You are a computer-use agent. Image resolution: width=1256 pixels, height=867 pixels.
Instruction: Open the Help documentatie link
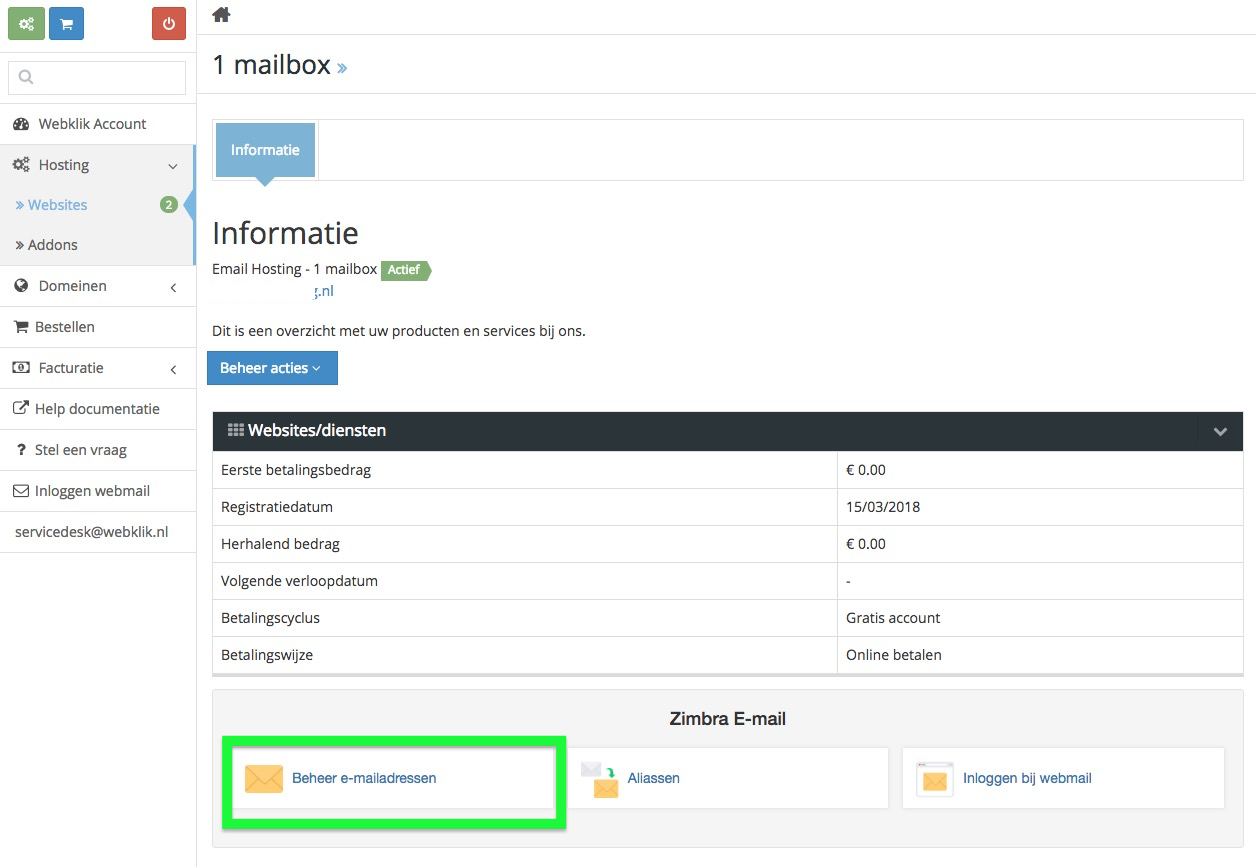96,409
